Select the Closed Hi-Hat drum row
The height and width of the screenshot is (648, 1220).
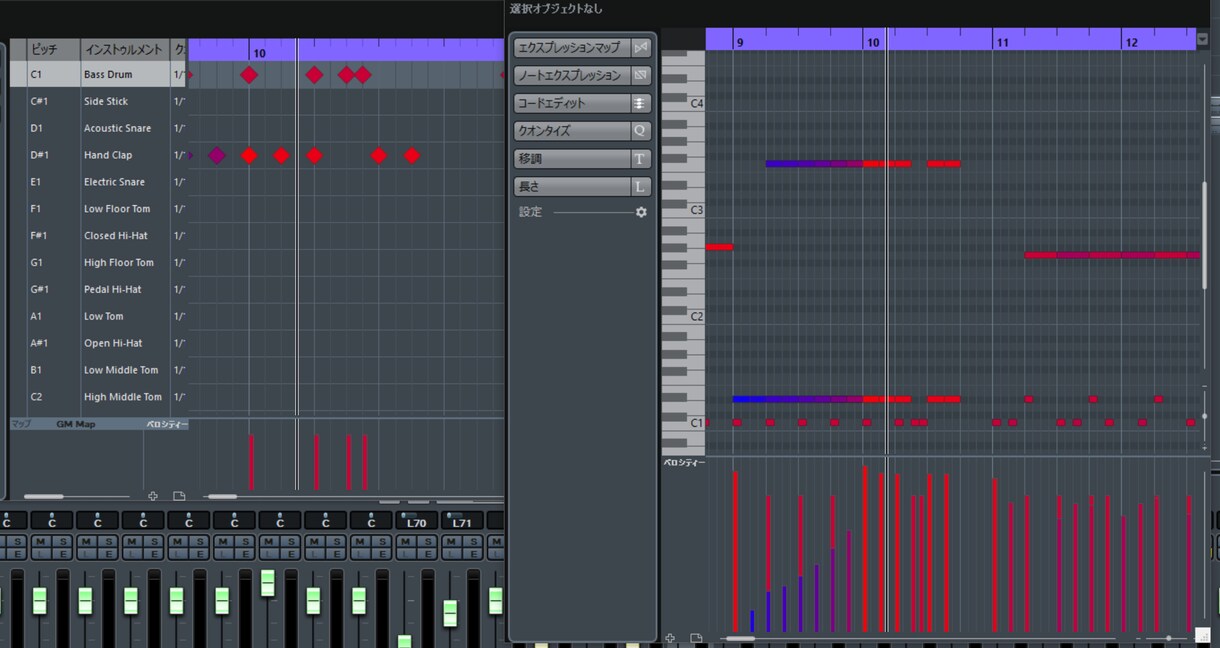pos(99,236)
